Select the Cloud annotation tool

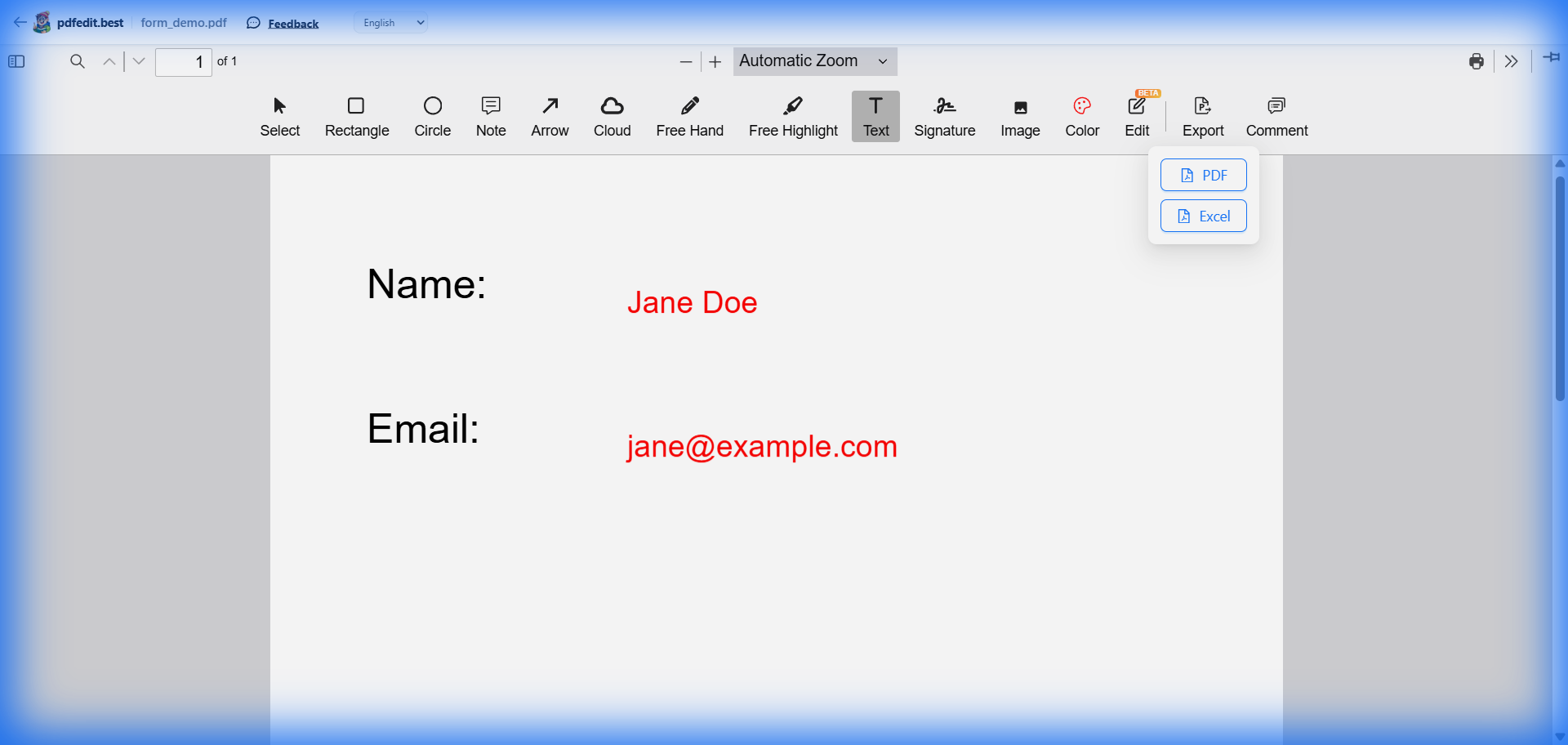coord(612,116)
